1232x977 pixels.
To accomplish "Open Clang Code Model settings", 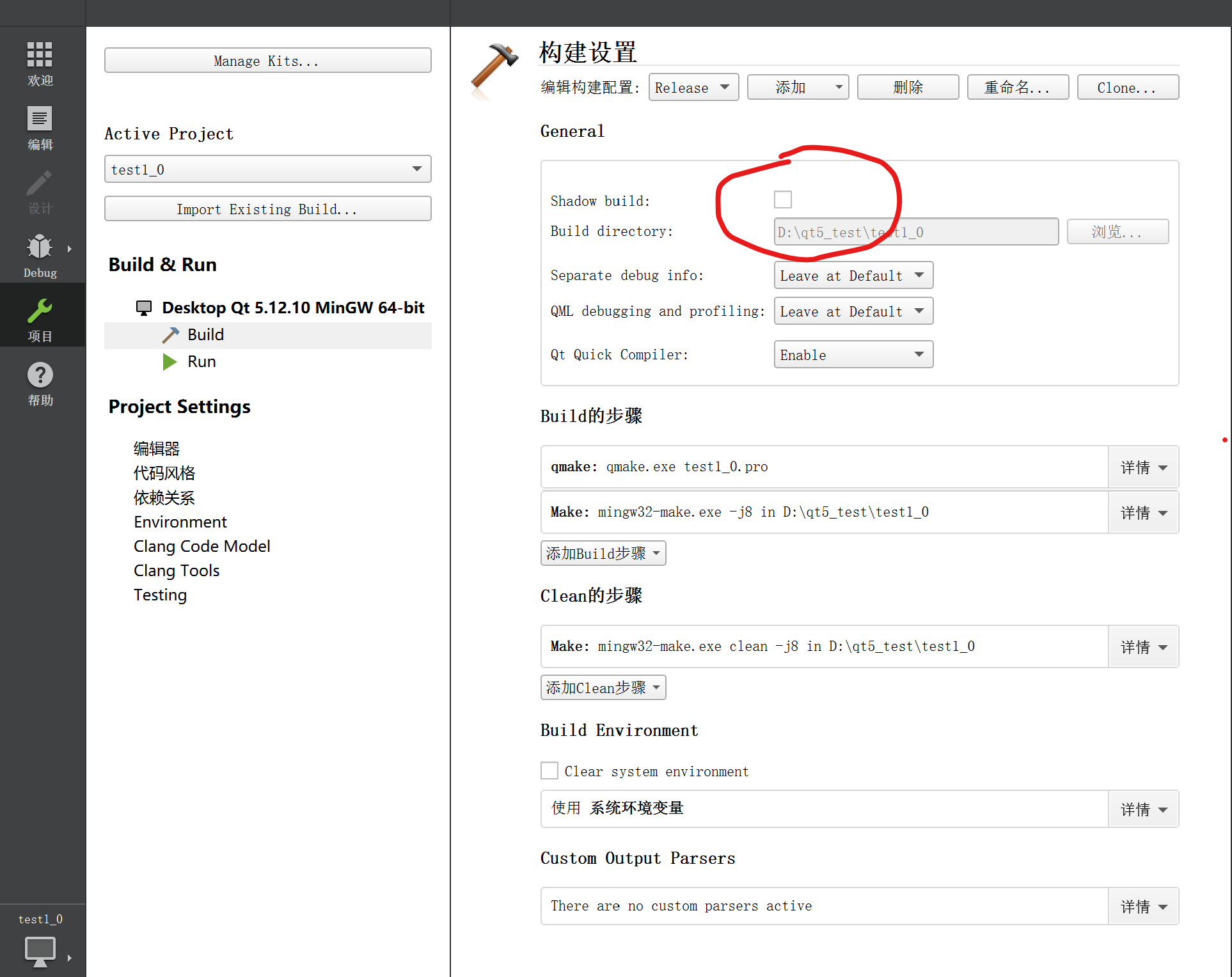I will (202, 546).
